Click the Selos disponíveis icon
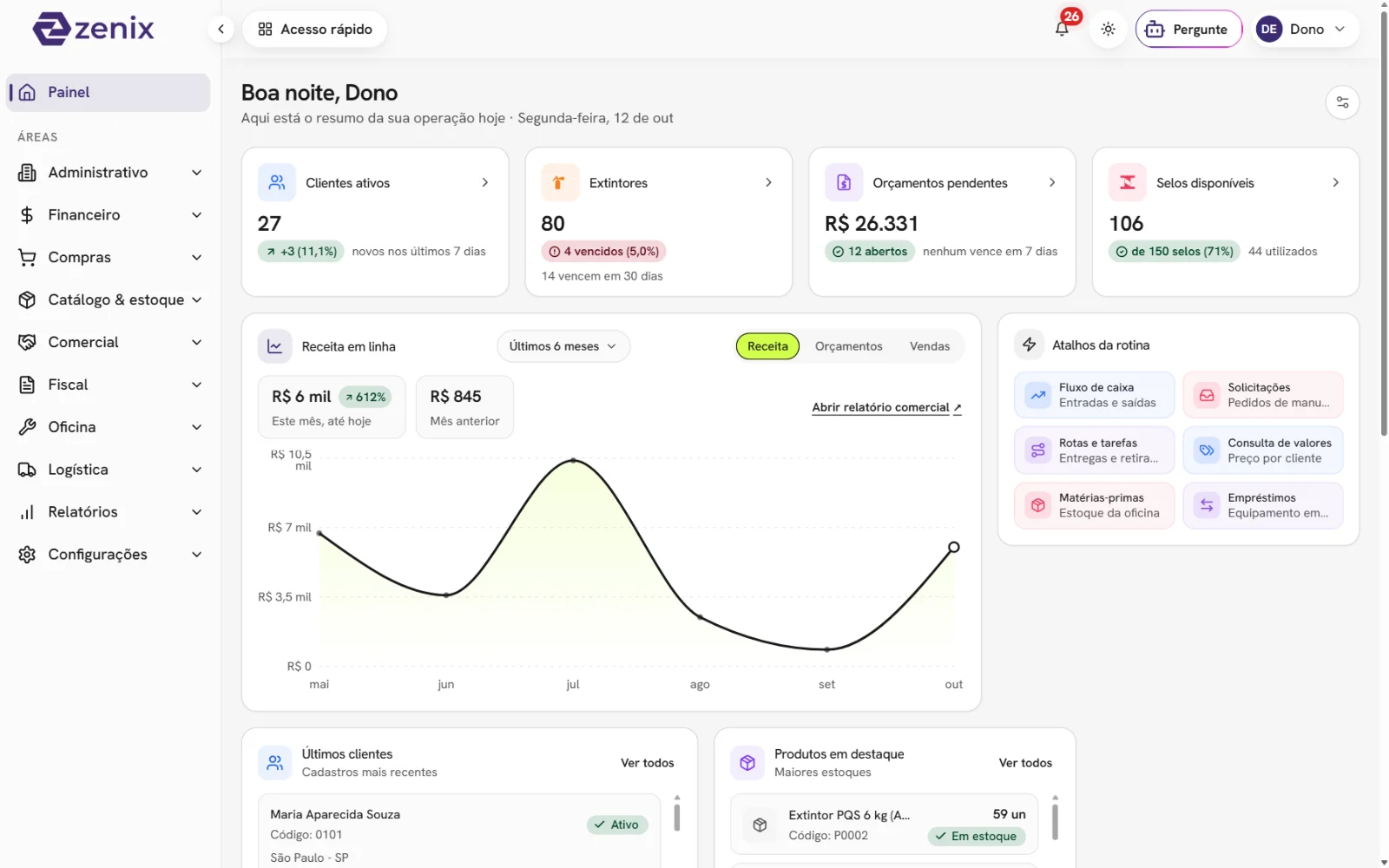Image resolution: width=1389 pixels, height=868 pixels. click(x=1127, y=182)
